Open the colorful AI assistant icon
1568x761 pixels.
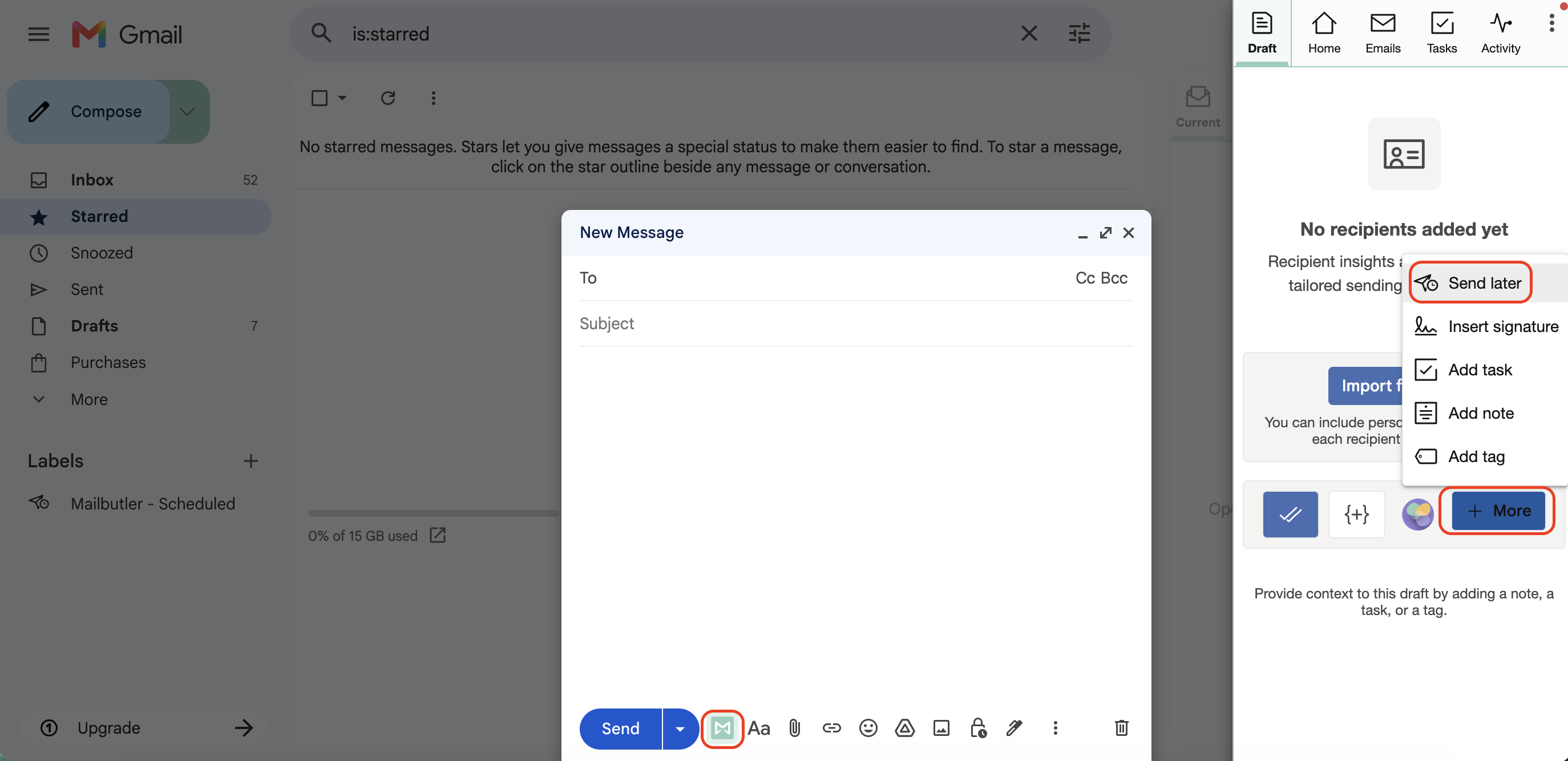(x=1418, y=514)
